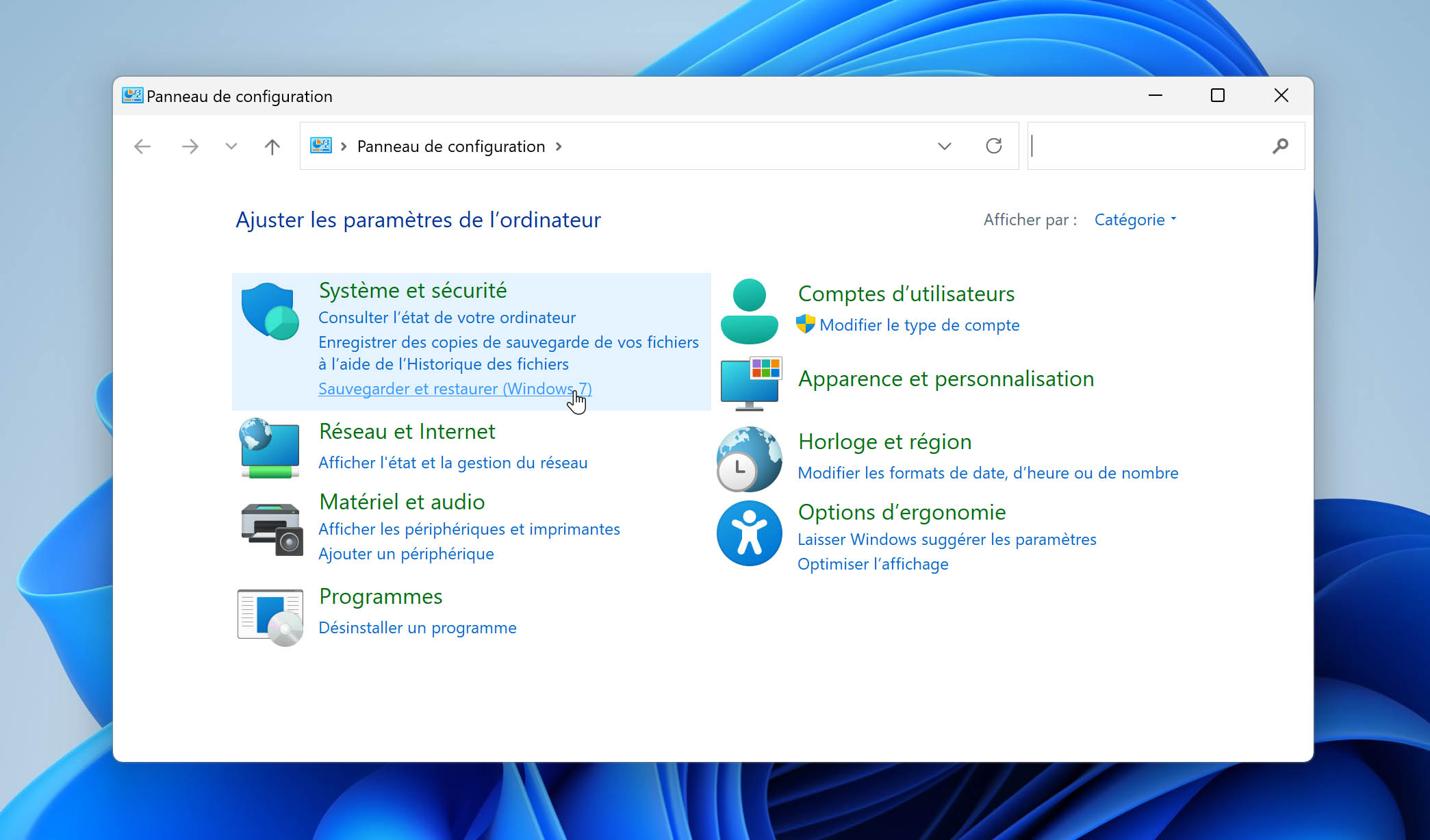This screenshot has width=1430, height=840.
Task: Click the address bar path field
Action: coord(659,146)
